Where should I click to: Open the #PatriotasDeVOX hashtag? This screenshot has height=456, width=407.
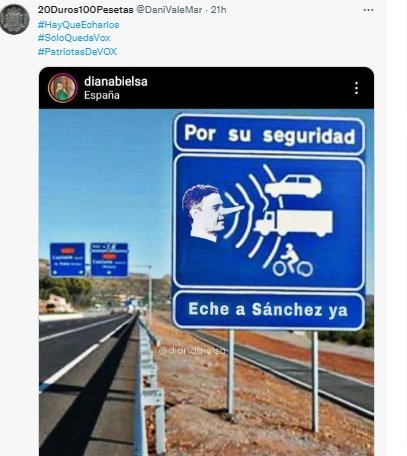(x=77, y=51)
